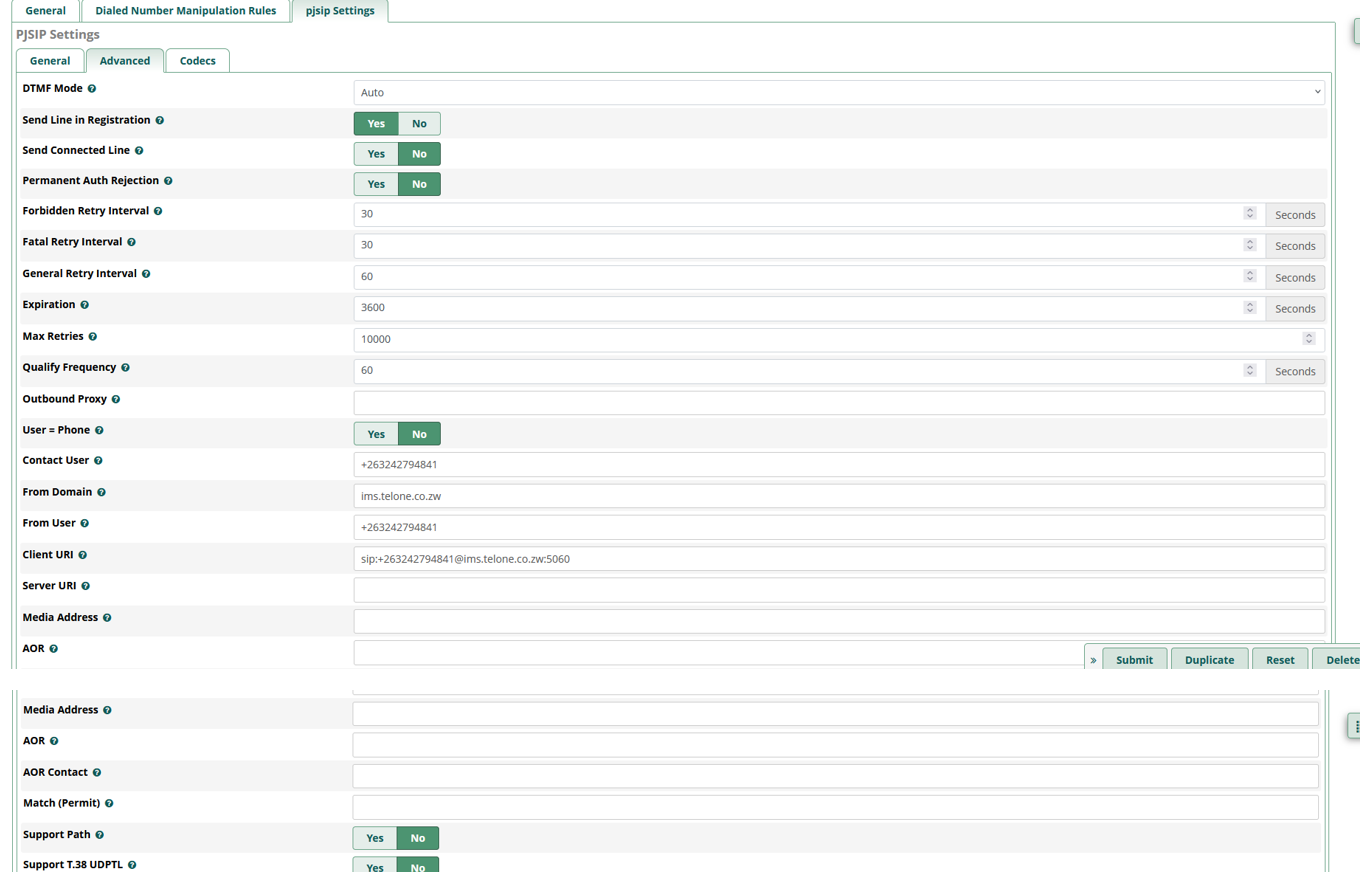Adjust Max Retries spinner control
The height and width of the screenshot is (872, 1362).
(1308, 338)
